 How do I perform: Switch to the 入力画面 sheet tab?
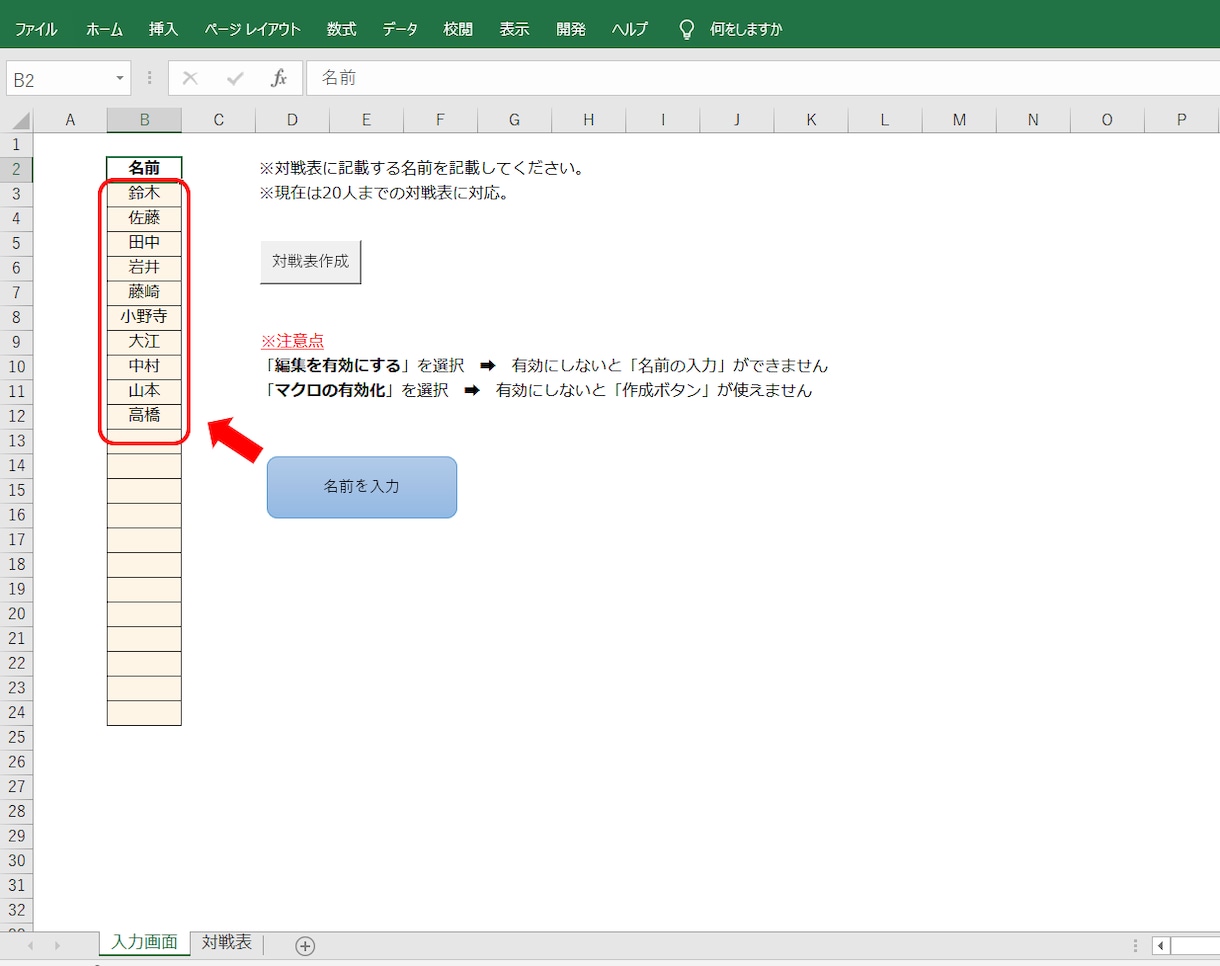coord(145,943)
